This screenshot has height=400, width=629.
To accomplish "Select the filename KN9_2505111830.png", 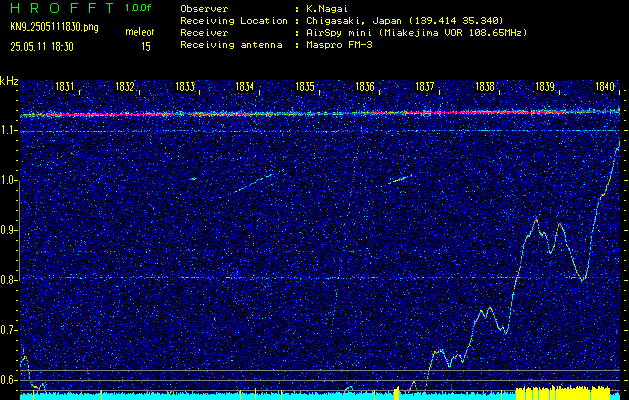I will (54, 27).
